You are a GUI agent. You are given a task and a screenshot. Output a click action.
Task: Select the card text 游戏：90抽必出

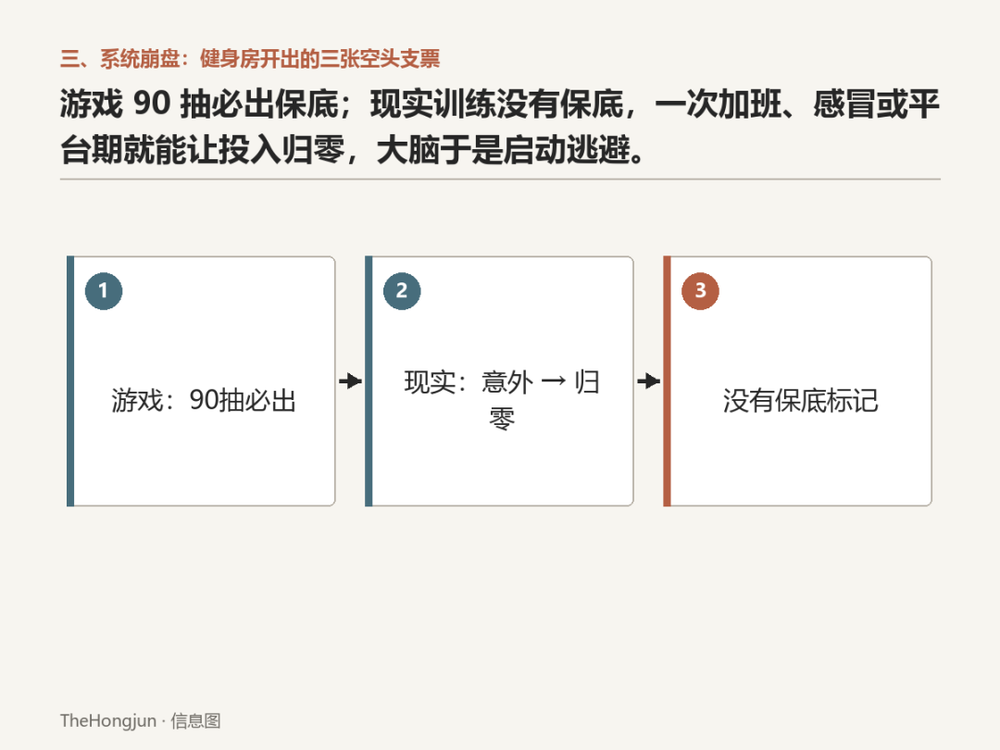tap(204, 401)
